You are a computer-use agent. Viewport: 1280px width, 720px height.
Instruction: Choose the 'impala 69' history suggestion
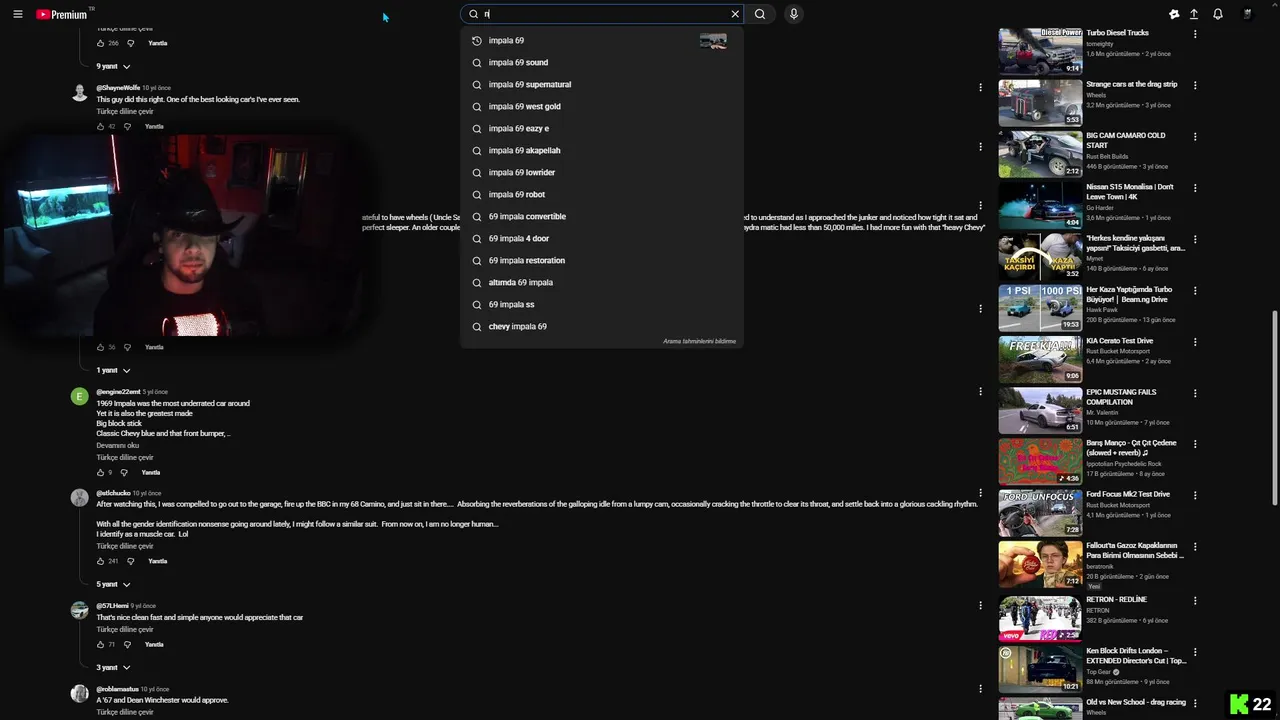pyautogui.click(x=601, y=40)
